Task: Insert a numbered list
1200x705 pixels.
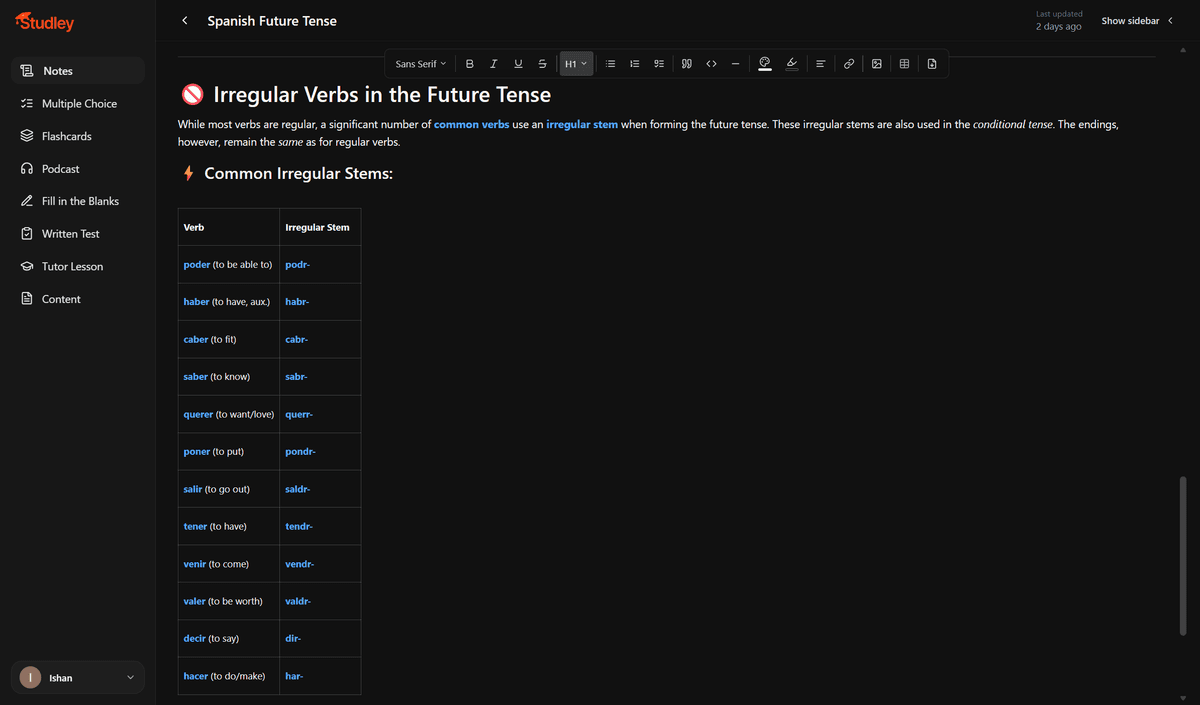Action: click(634, 64)
